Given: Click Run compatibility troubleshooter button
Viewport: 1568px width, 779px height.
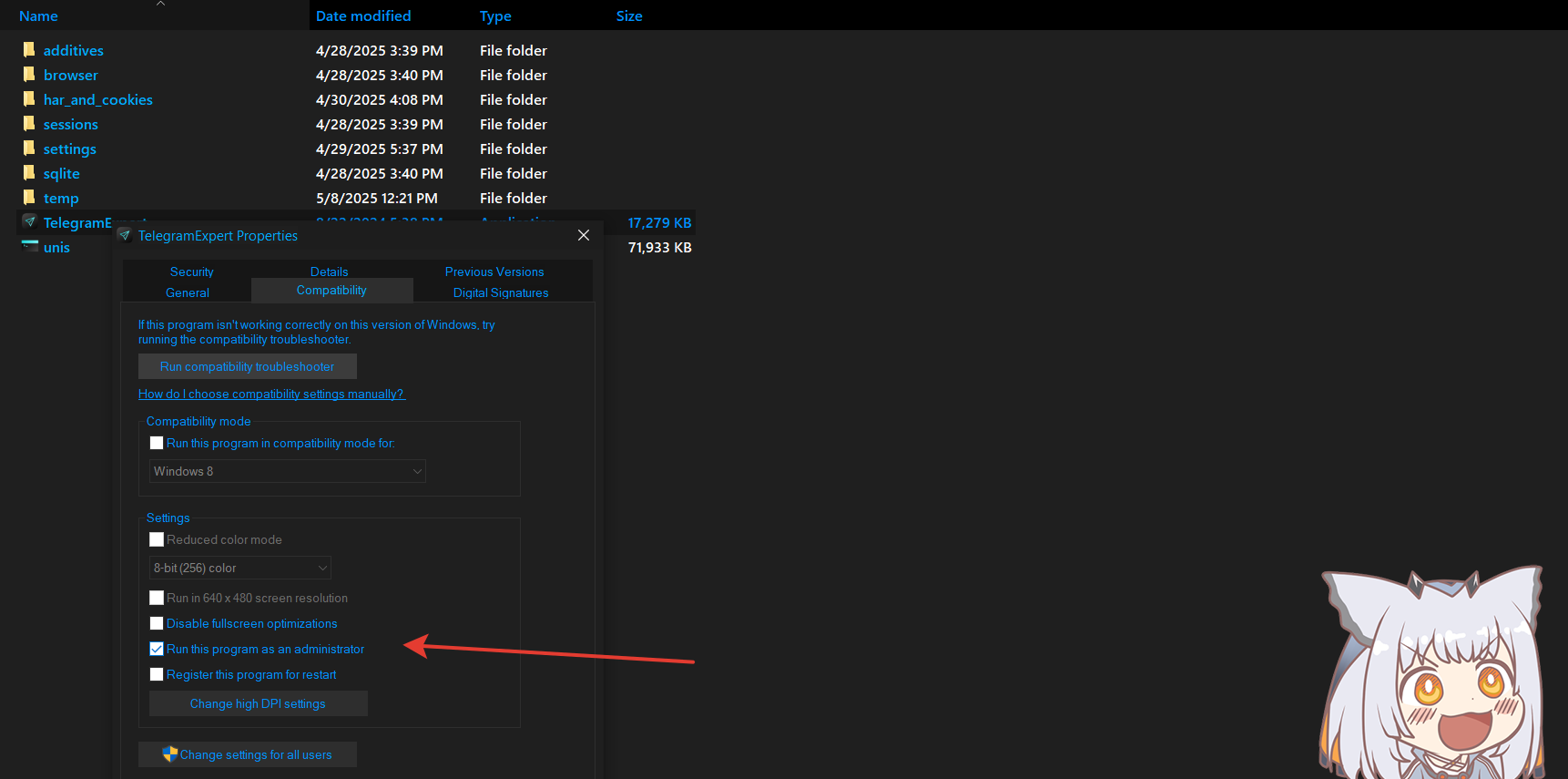Looking at the screenshot, I should [247, 366].
